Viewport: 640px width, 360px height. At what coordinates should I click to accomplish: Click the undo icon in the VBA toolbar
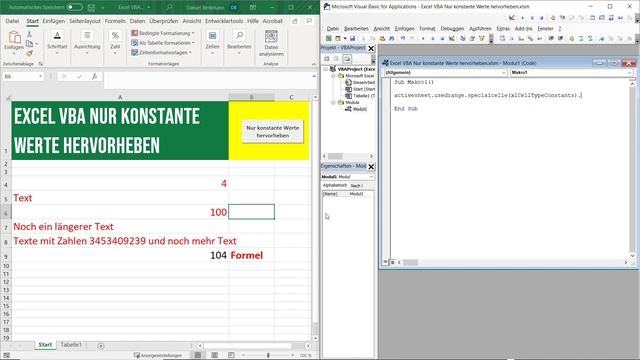pos(402,38)
